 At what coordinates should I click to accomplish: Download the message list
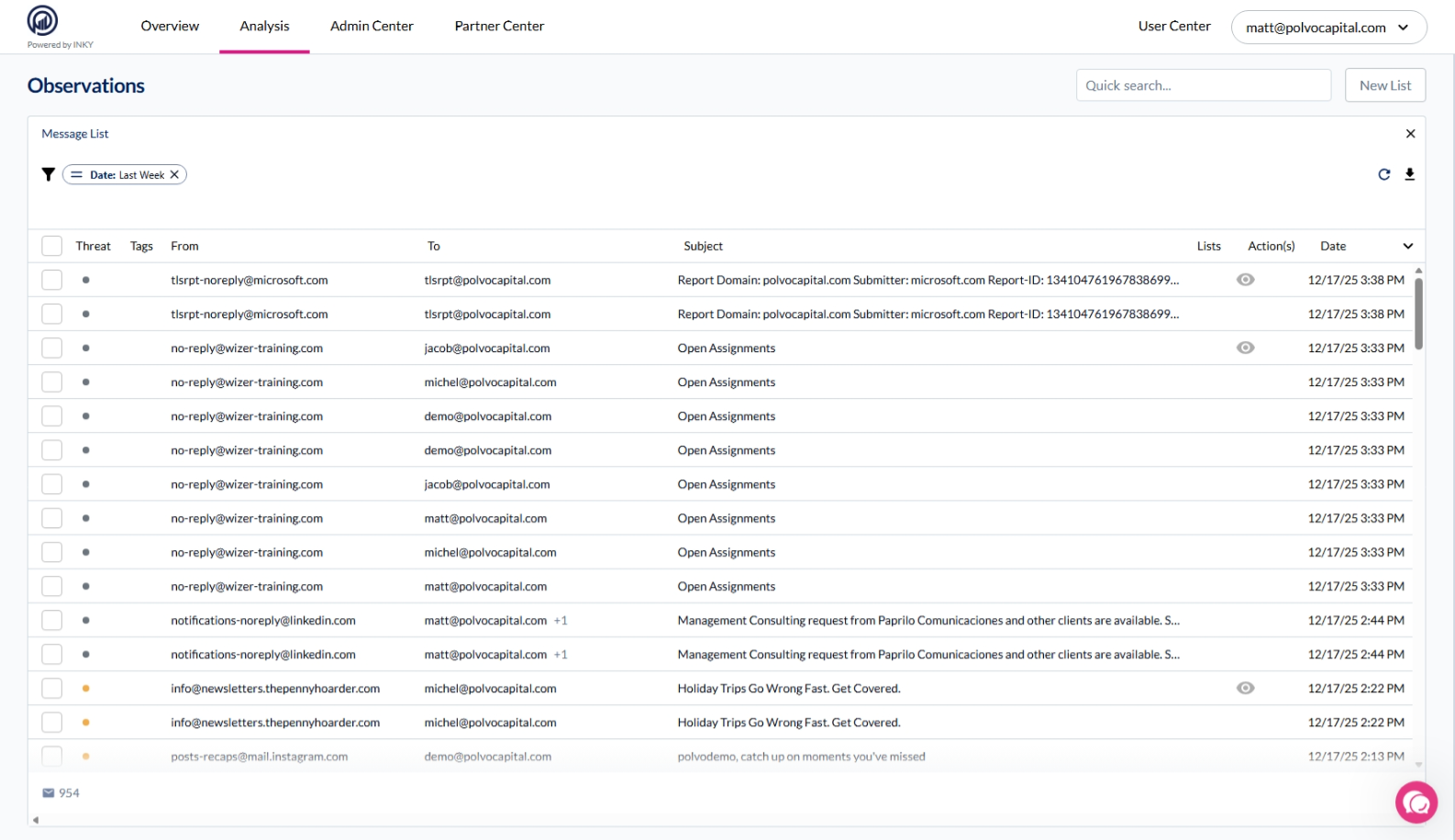(1410, 174)
